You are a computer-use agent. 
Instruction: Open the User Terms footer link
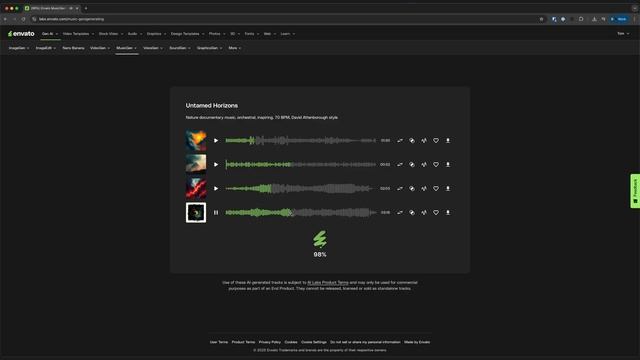219,342
